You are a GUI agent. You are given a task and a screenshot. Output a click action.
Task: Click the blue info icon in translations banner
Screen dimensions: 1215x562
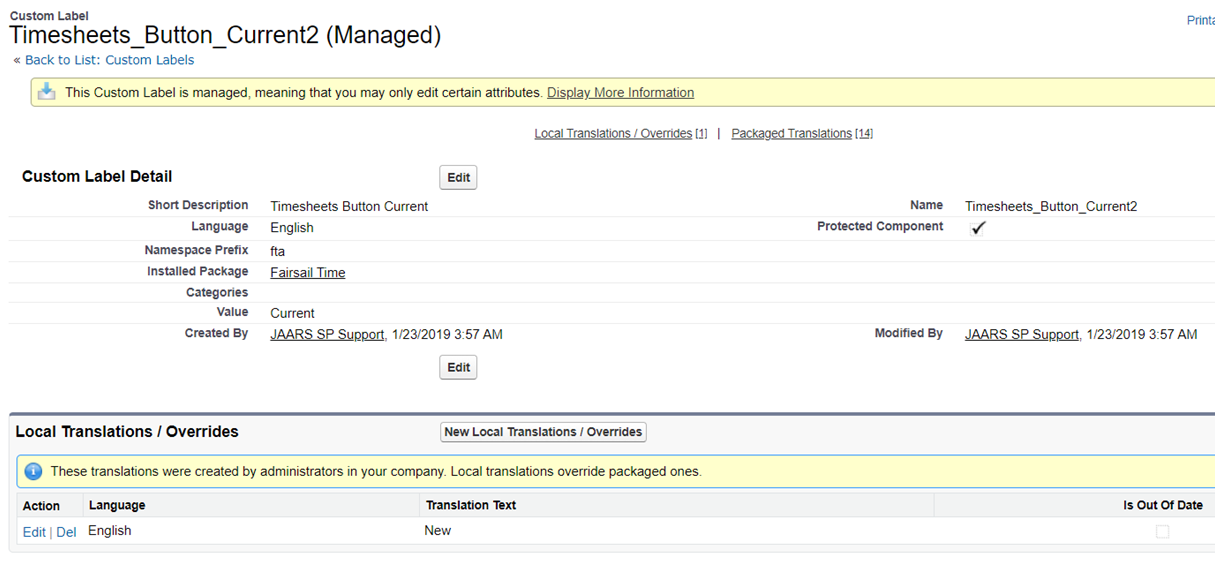click(33, 471)
